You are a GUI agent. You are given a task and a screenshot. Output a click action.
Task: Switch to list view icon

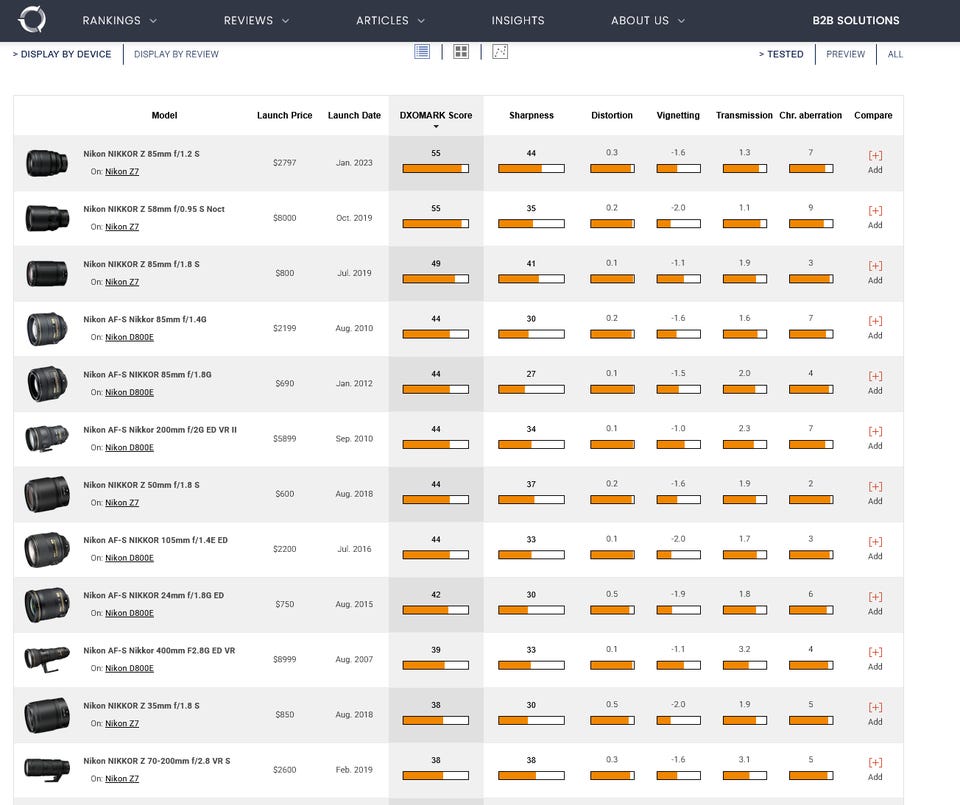(422, 52)
